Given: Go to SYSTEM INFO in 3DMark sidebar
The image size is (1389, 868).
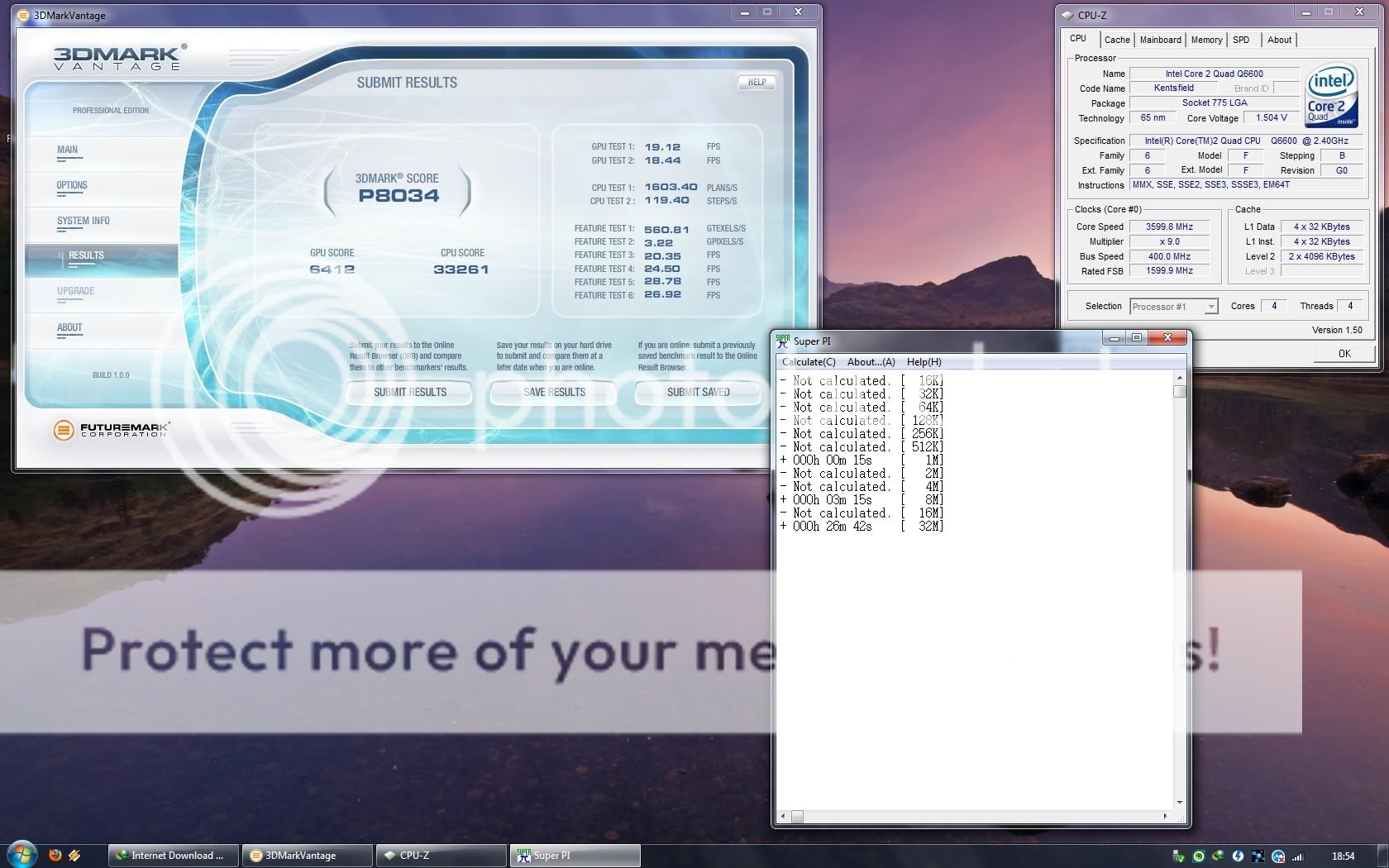Looking at the screenshot, I should pyautogui.click(x=84, y=221).
